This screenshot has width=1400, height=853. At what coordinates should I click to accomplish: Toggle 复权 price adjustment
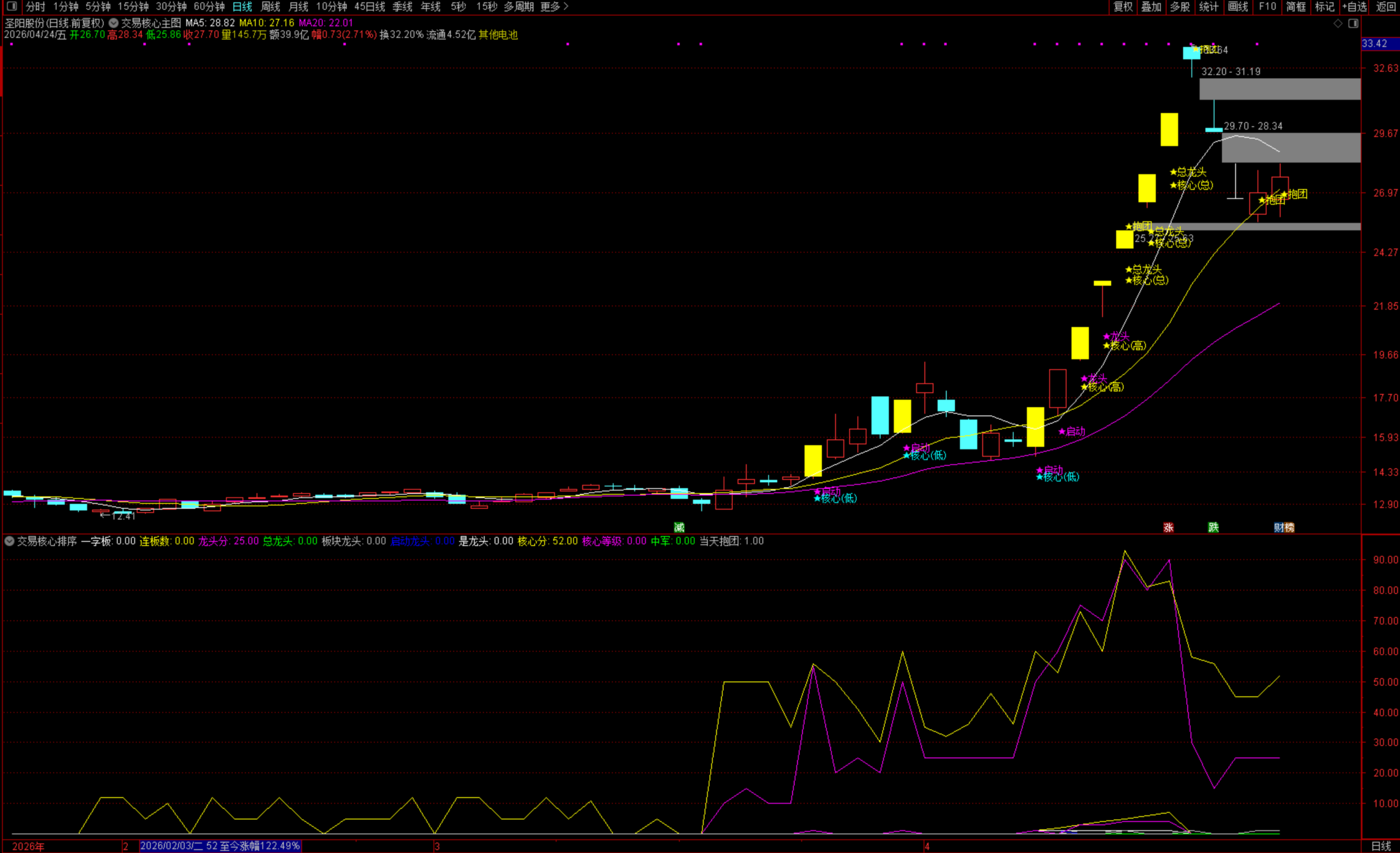coord(1123,7)
